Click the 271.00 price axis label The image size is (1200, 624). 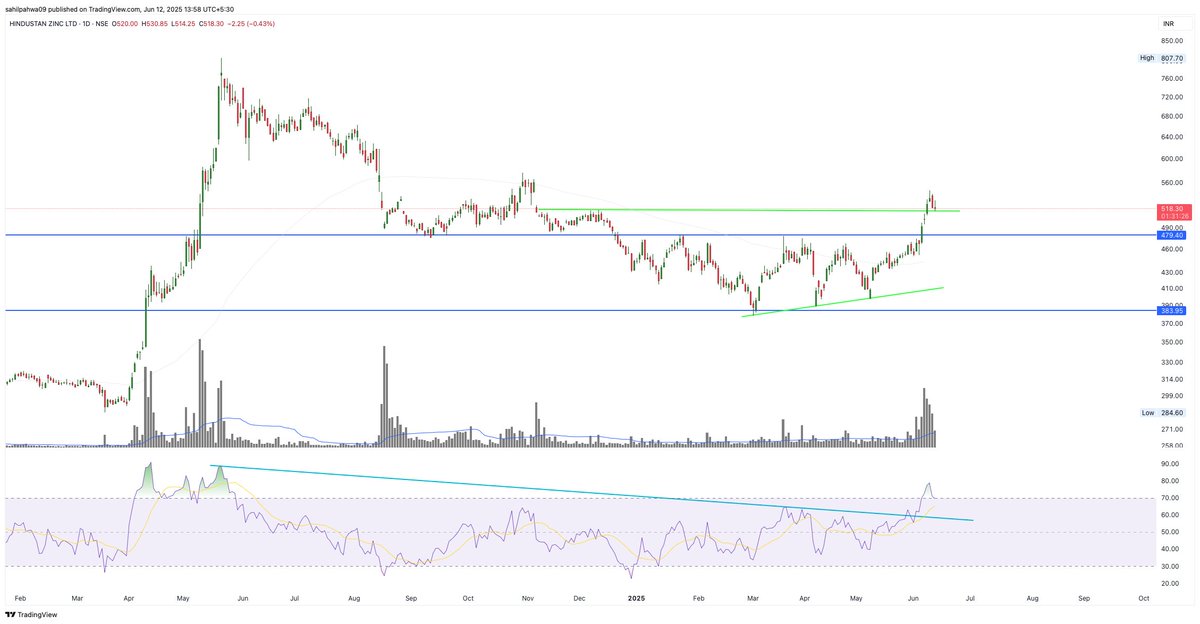[1171, 429]
